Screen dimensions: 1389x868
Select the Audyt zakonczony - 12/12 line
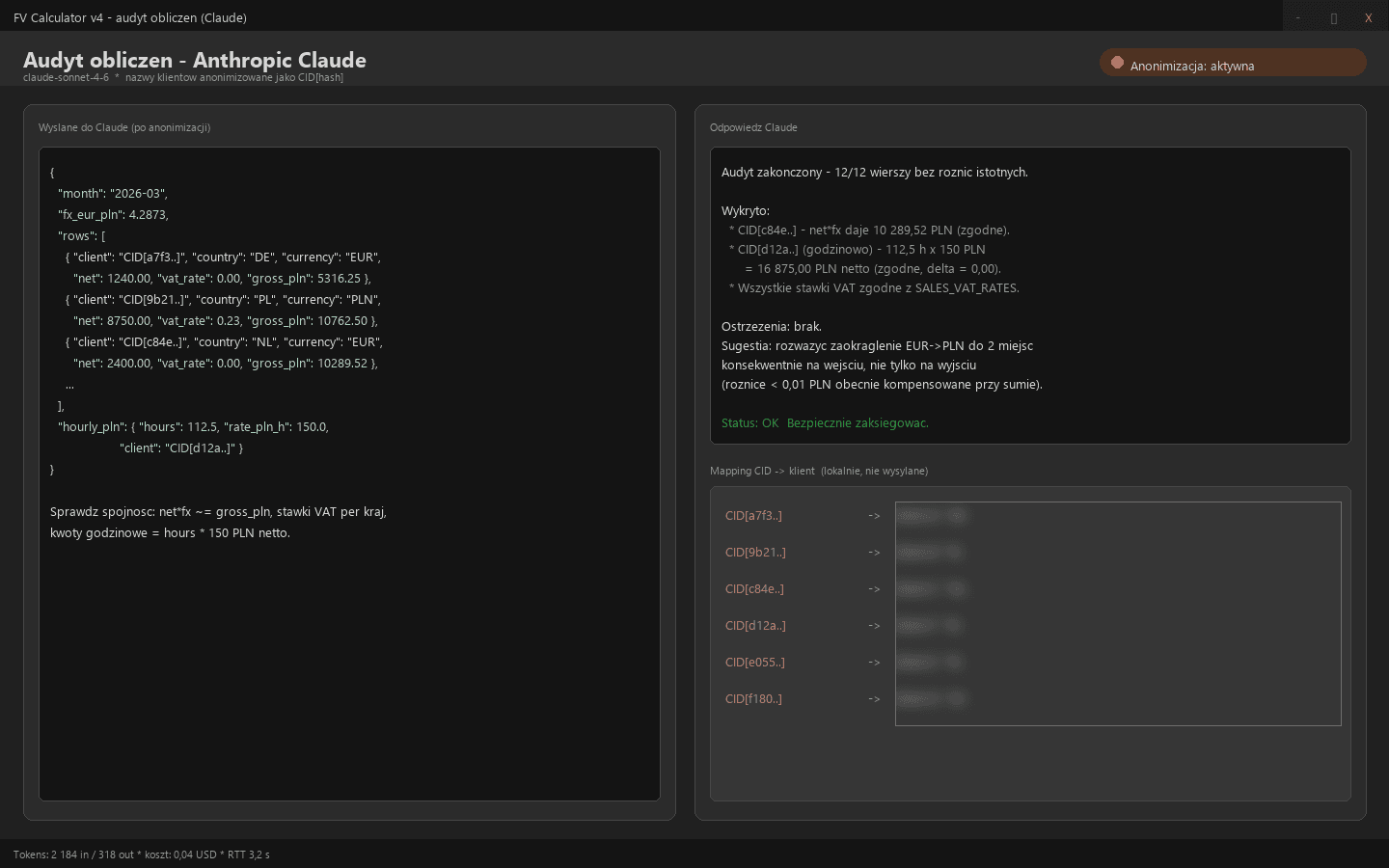(875, 173)
